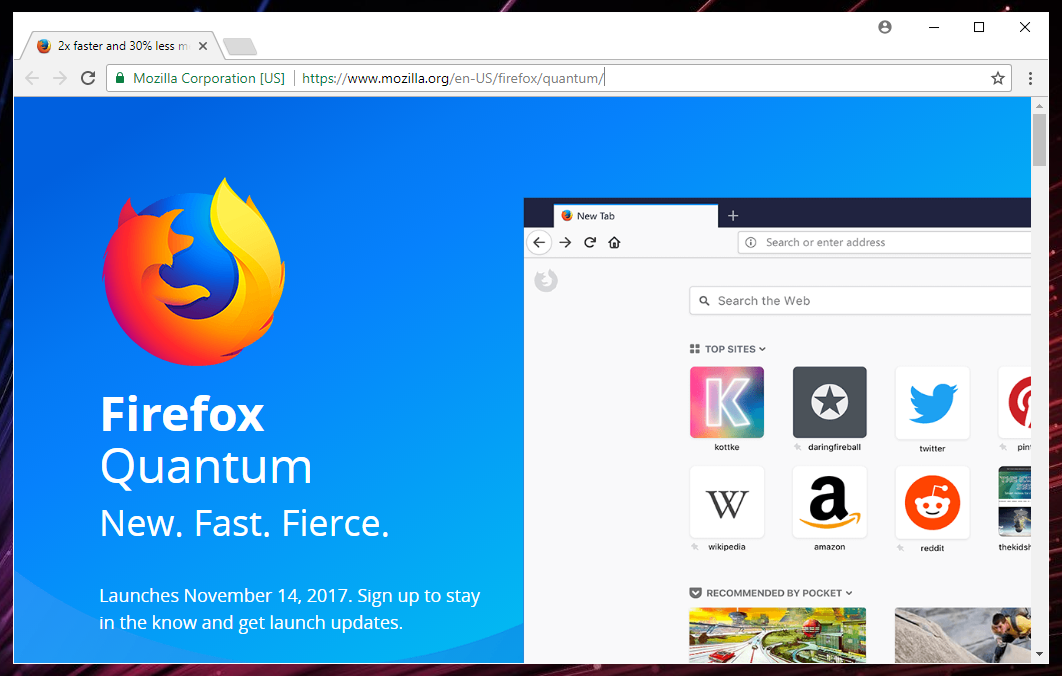Click the plus icon beside New Tab
This screenshot has height=676, width=1062.
point(733,215)
